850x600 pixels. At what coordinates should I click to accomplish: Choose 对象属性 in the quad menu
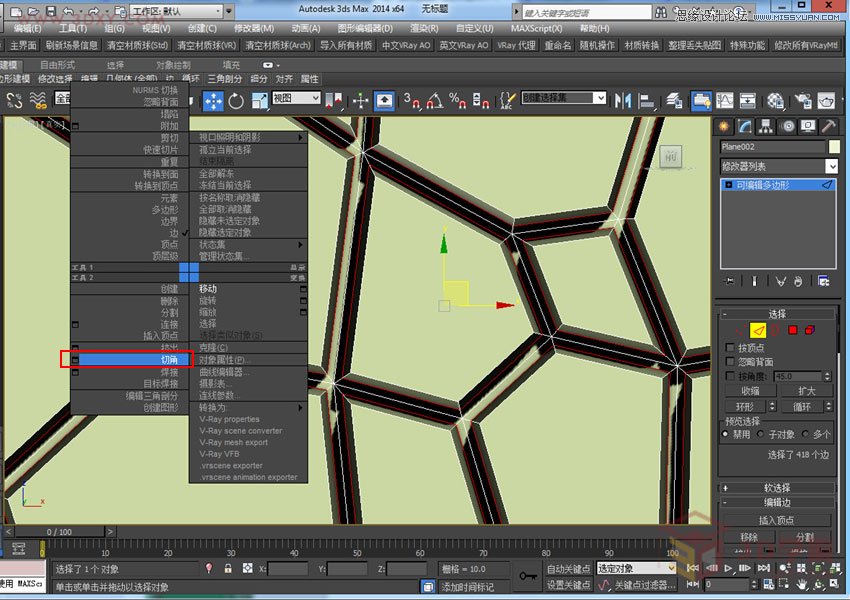248,360
